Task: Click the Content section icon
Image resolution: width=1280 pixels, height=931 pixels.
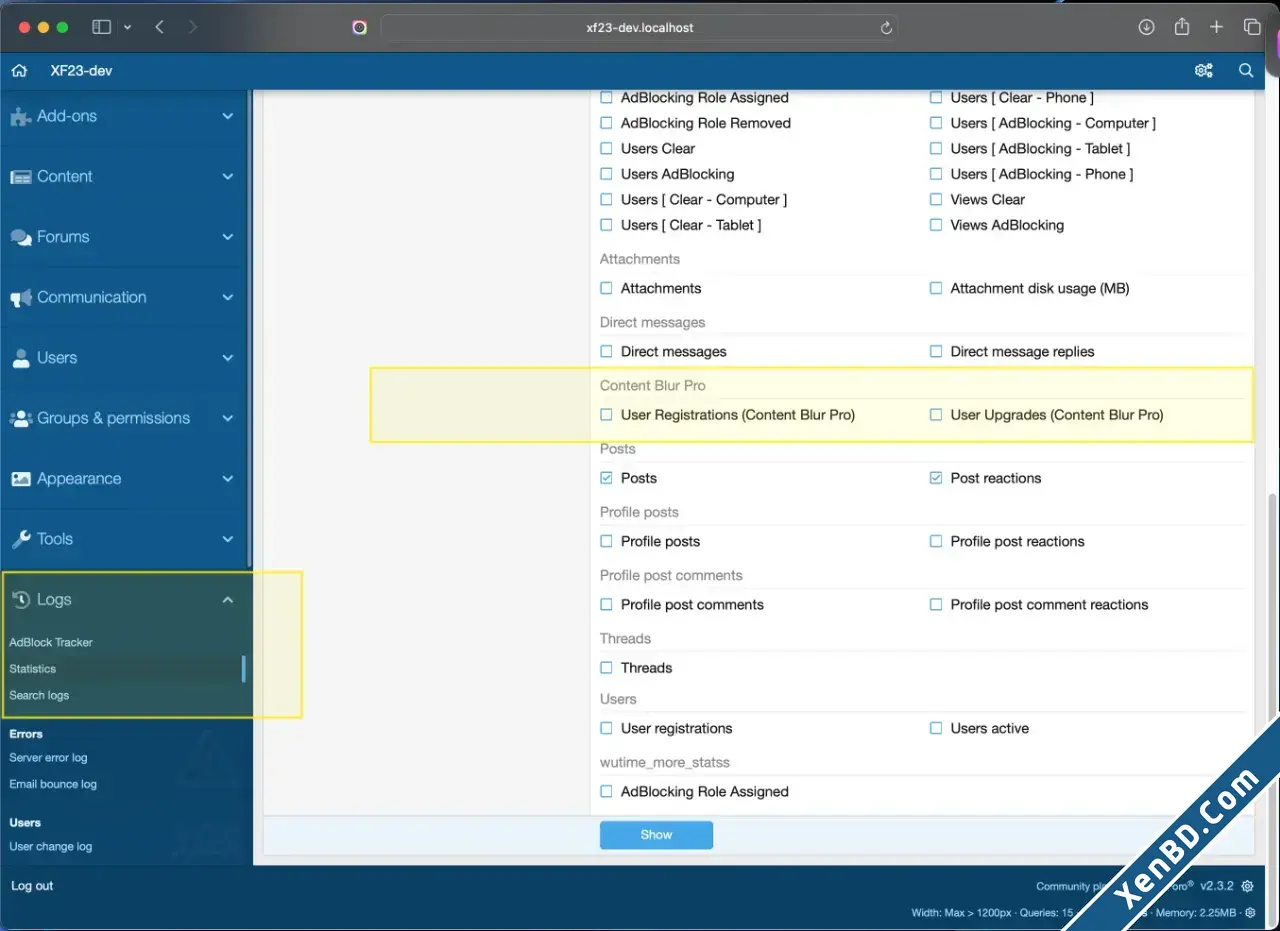Action: pyautogui.click(x=20, y=177)
